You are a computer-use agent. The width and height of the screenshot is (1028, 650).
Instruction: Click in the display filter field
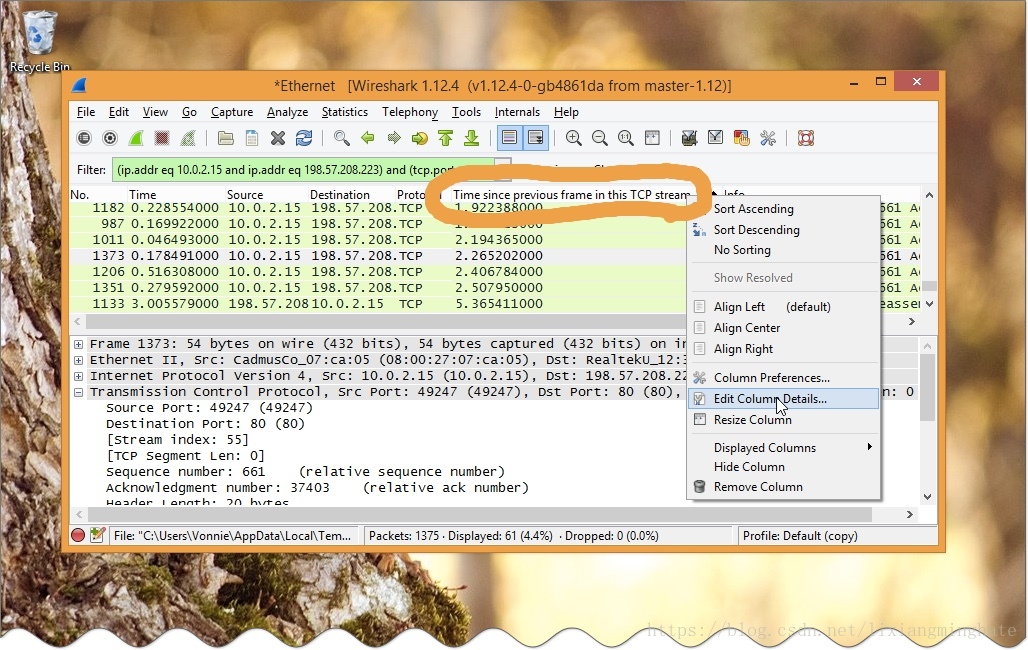[304, 170]
